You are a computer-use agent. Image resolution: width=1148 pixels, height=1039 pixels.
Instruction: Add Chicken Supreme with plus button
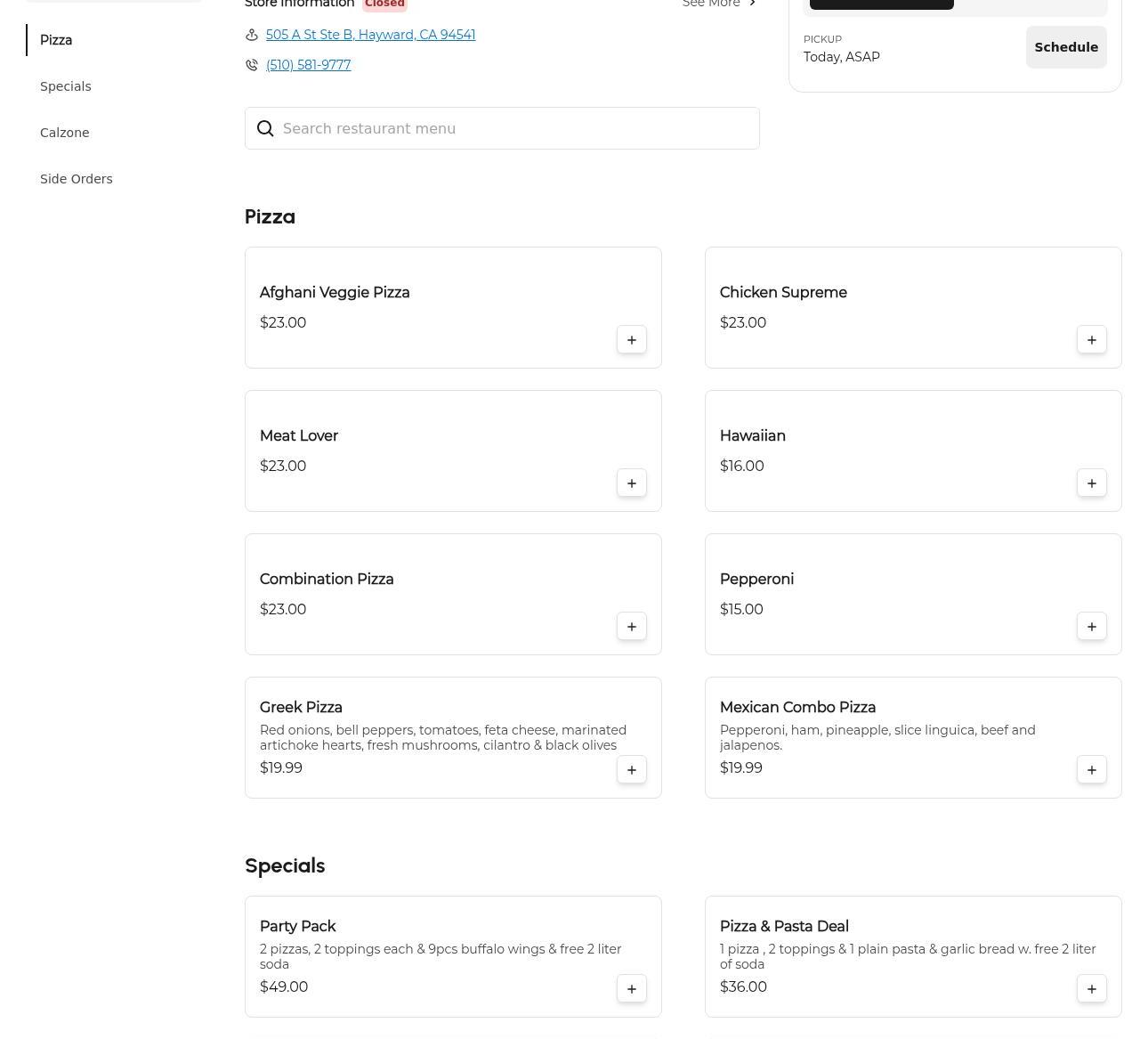(x=1092, y=340)
